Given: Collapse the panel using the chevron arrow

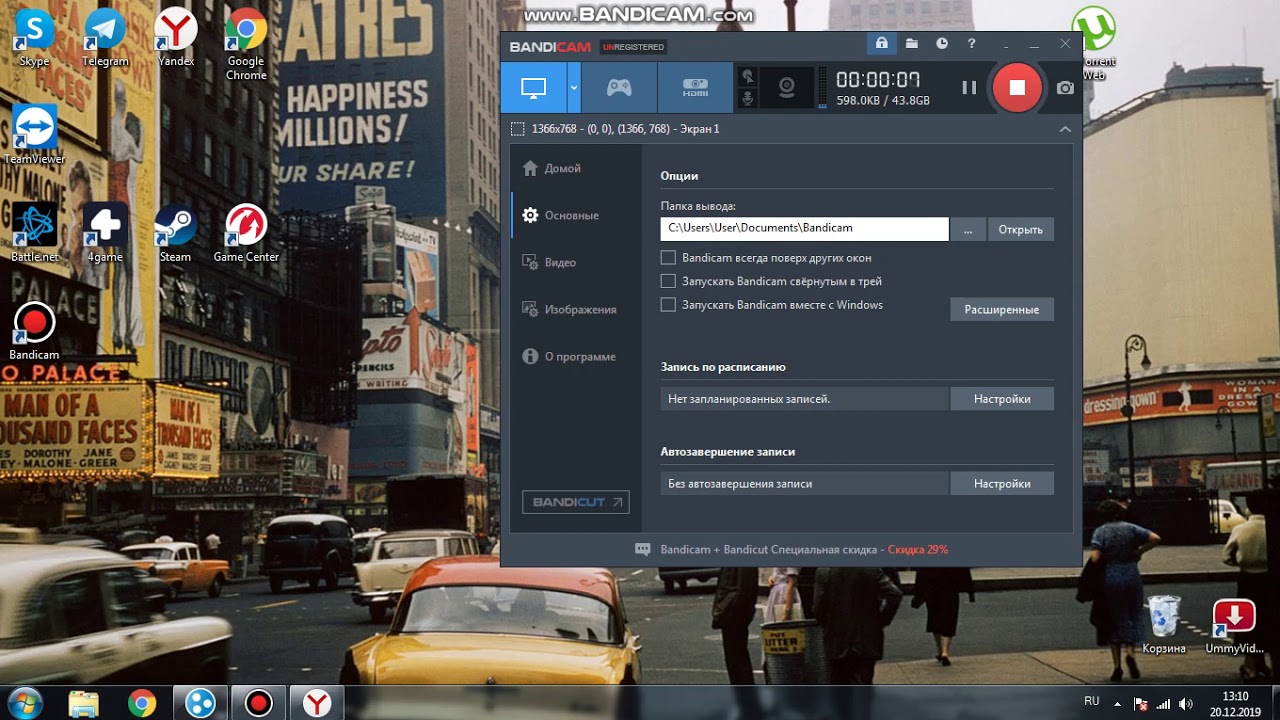Looking at the screenshot, I should [1064, 129].
